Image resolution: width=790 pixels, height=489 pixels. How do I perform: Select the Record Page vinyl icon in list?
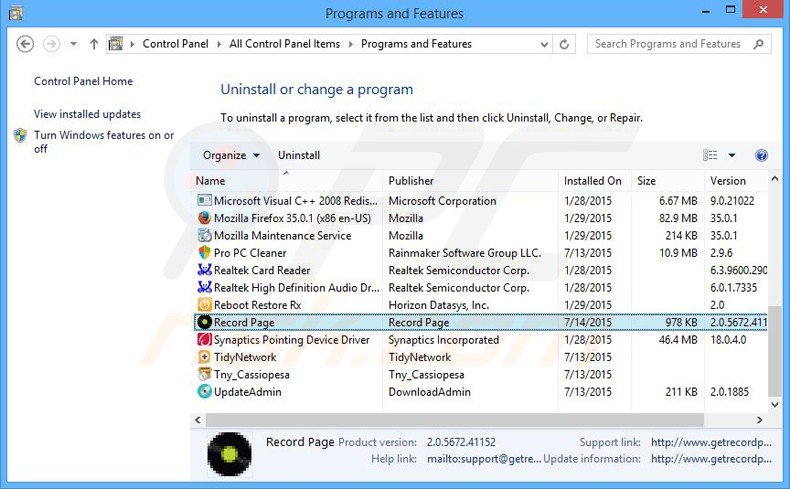point(204,322)
